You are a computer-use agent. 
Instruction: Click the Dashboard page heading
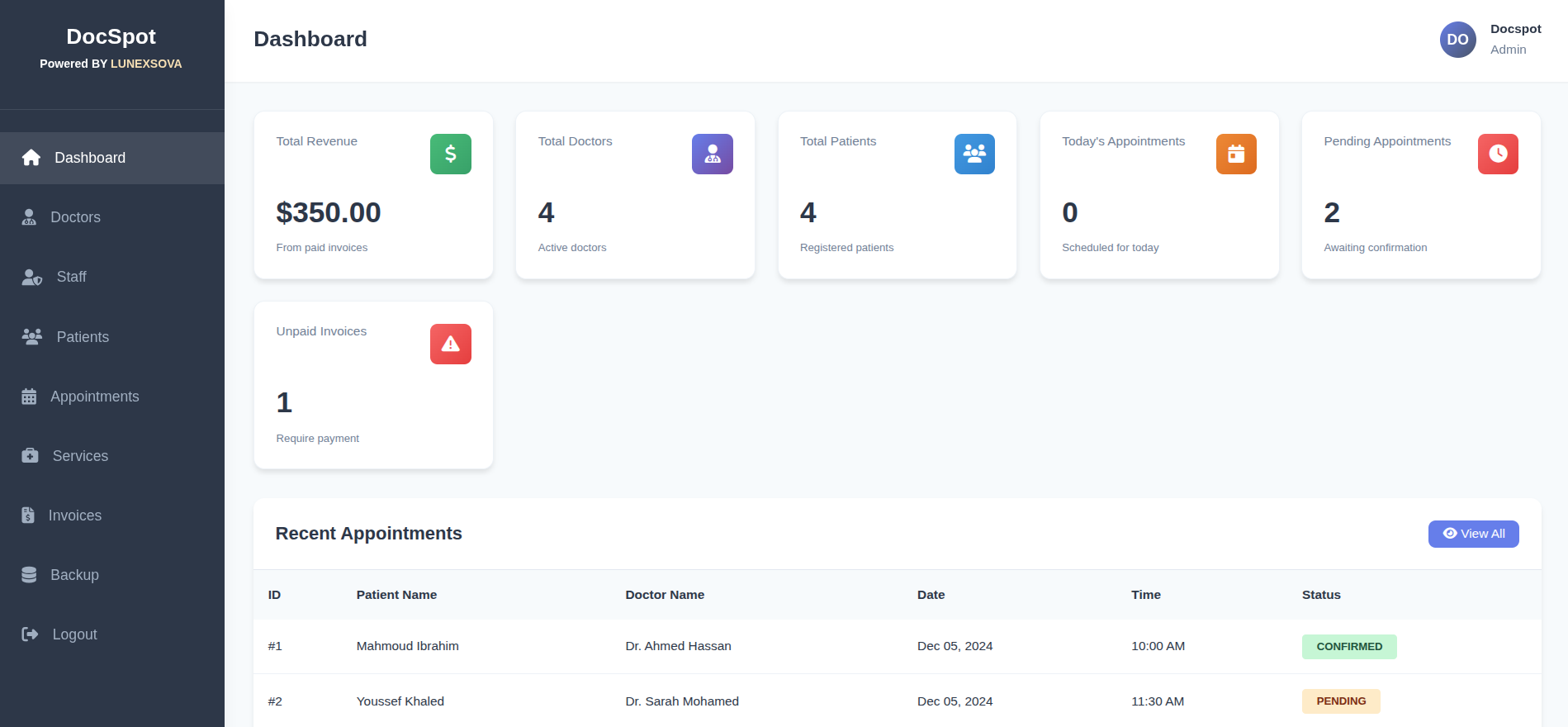(x=310, y=39)
